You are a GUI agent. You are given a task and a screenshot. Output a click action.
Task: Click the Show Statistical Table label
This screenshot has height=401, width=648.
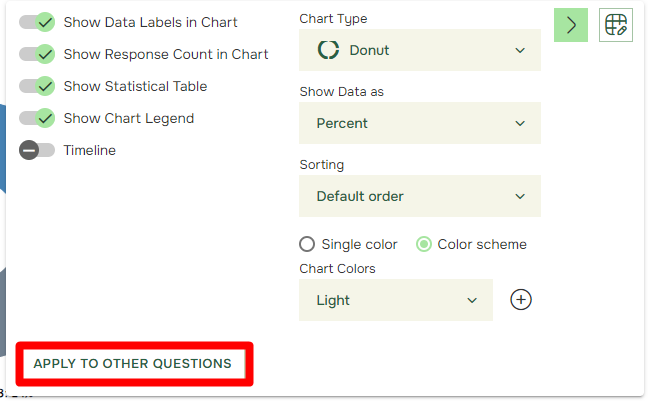point(135,86)
